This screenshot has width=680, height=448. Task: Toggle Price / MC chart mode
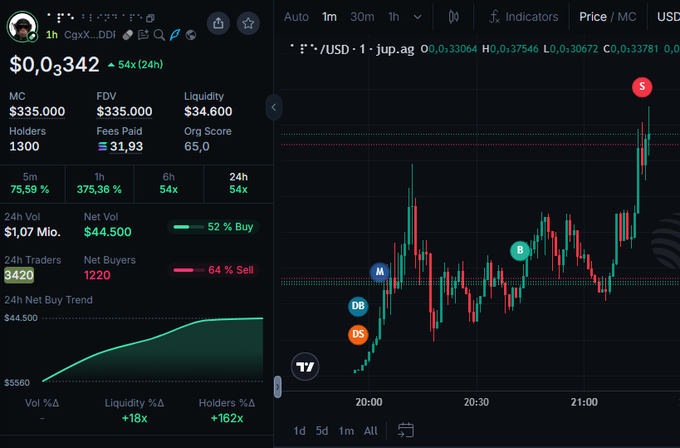608,17
